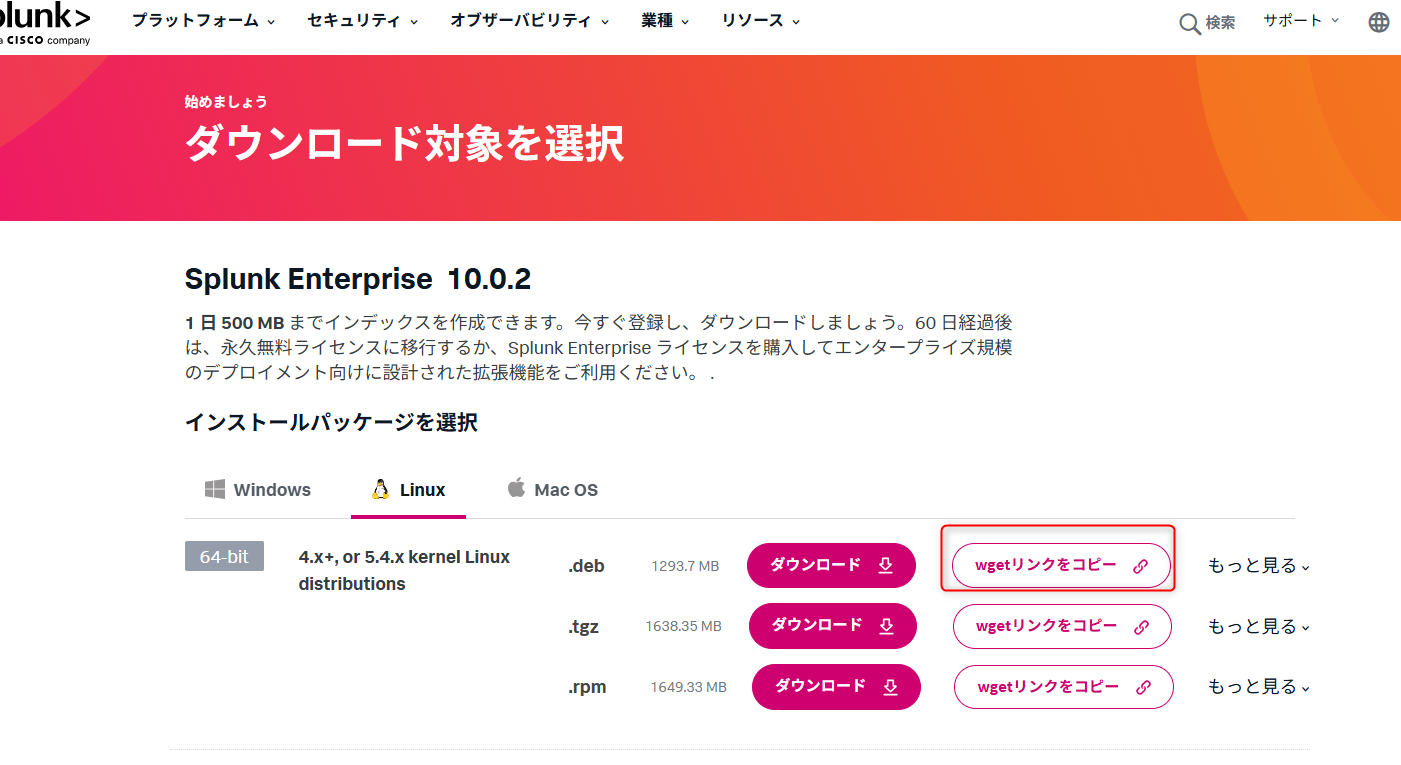This screenshot has width=1401, height=765.
Task: Switch to the Mac OS tab
Action: (x=553, y=490)
